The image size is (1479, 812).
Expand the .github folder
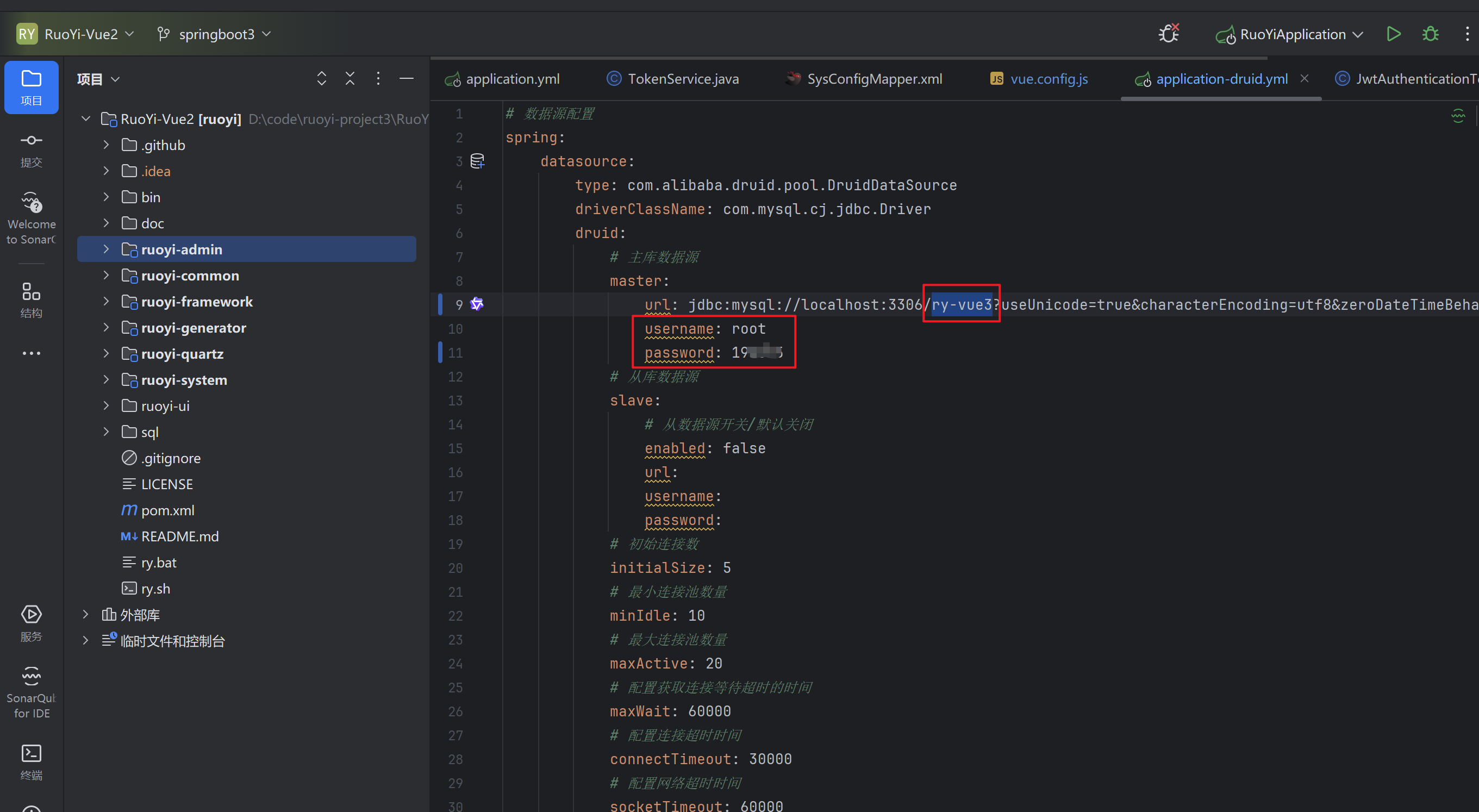[x=106, y=145]
